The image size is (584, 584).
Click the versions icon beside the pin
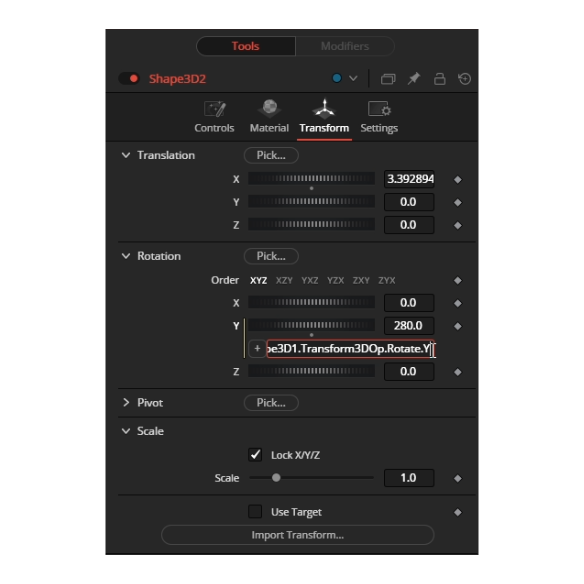[388, 79]
